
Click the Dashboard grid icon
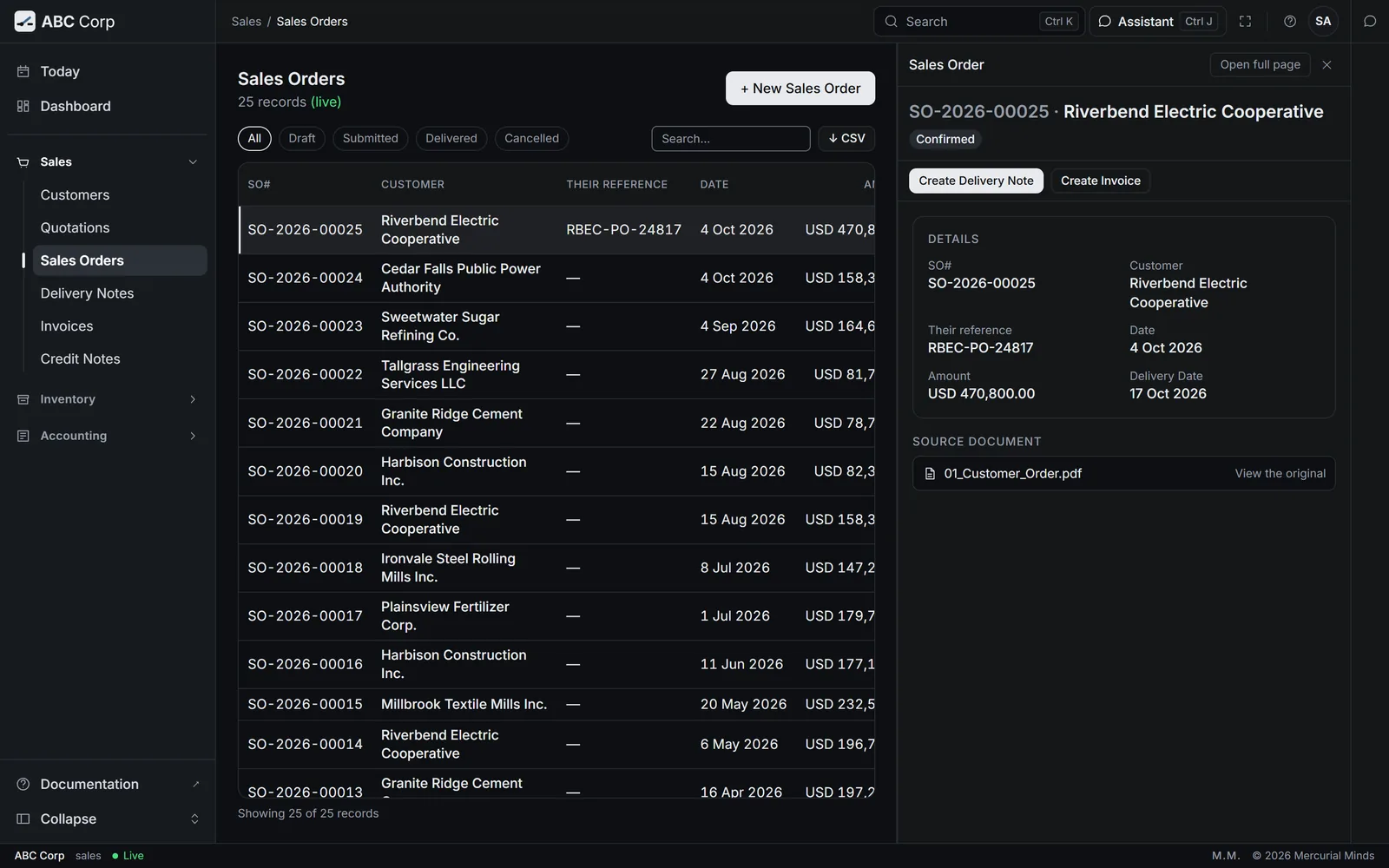click(23, 106)
